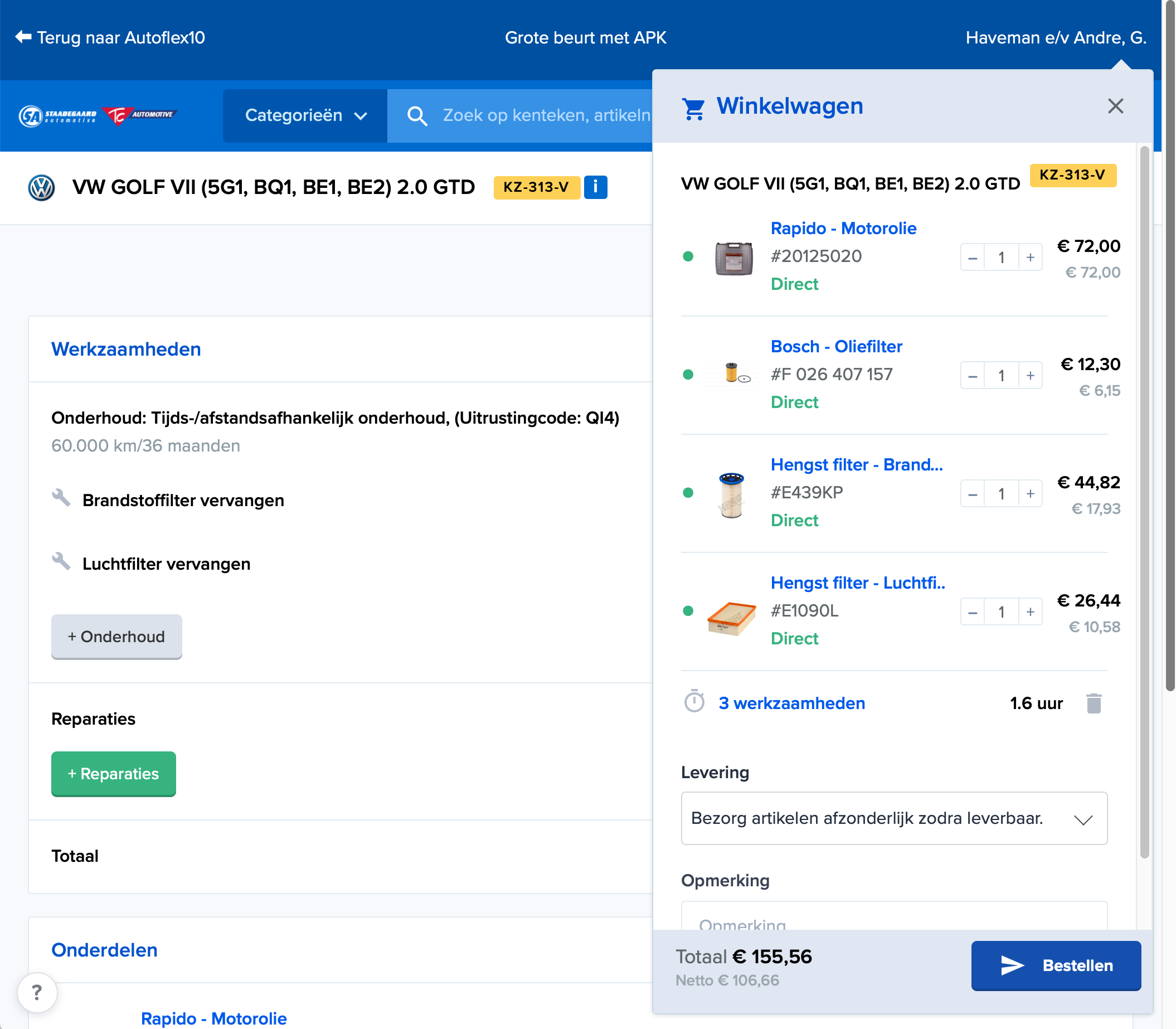
Task: Decrease quantity of Bosch Oliefilter
Action: [972, 376]
